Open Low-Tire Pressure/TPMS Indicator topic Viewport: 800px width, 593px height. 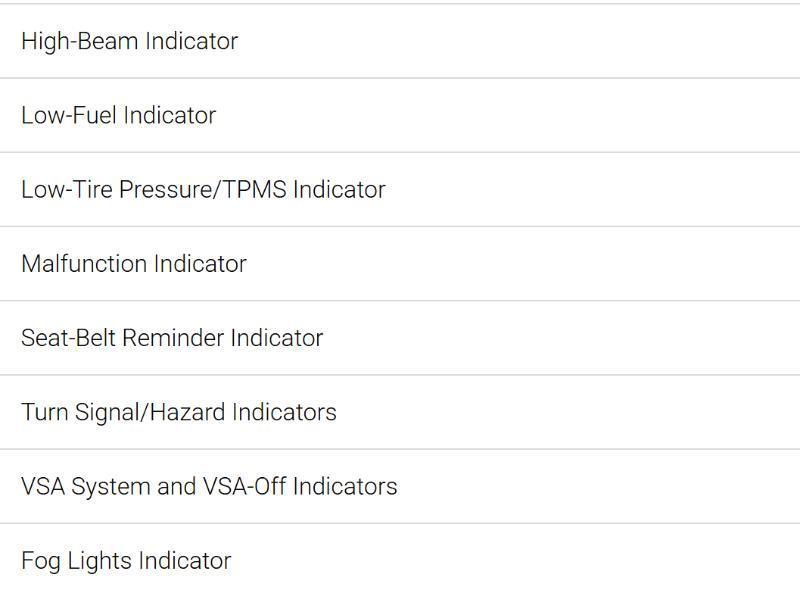[x=203, y=189]
